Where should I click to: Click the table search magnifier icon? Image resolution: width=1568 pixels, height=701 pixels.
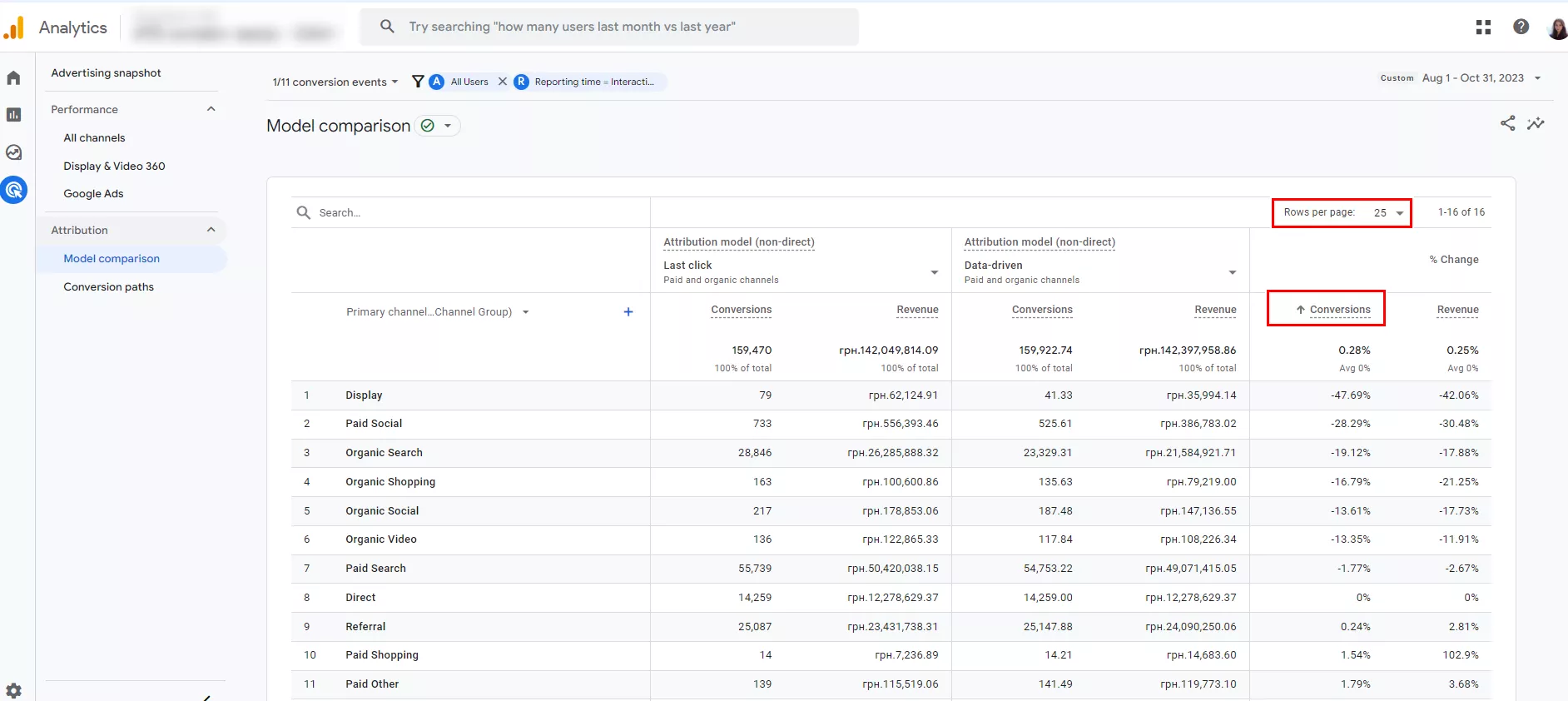coord(304,212)
